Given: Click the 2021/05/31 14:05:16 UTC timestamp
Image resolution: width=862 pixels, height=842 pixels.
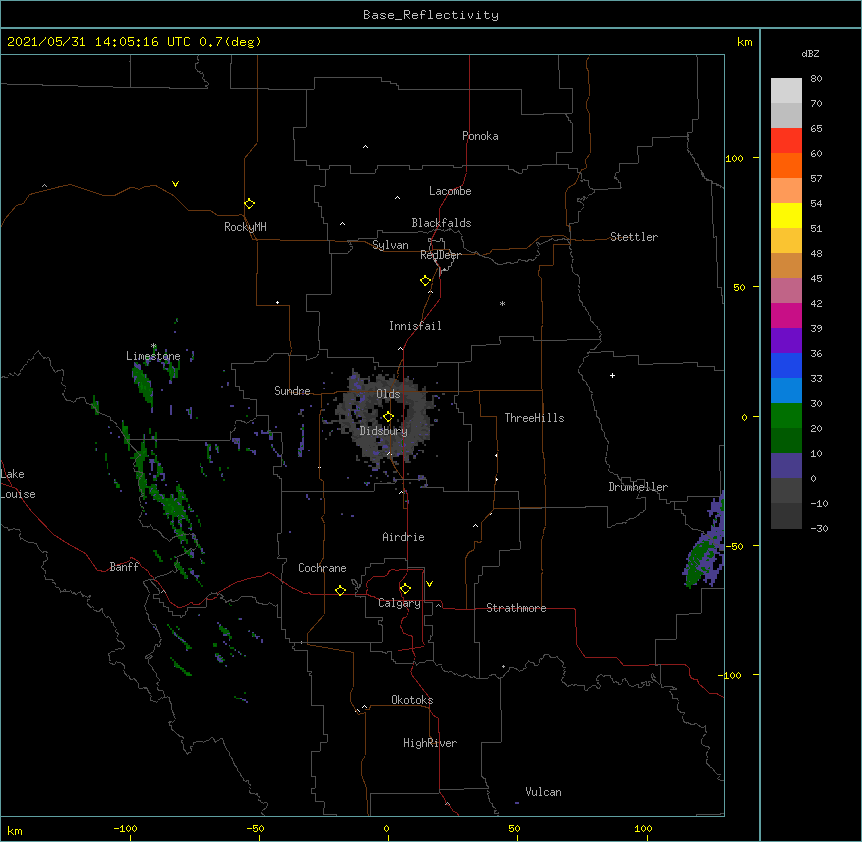Looking at the screenshot, I should click(98, 42).
